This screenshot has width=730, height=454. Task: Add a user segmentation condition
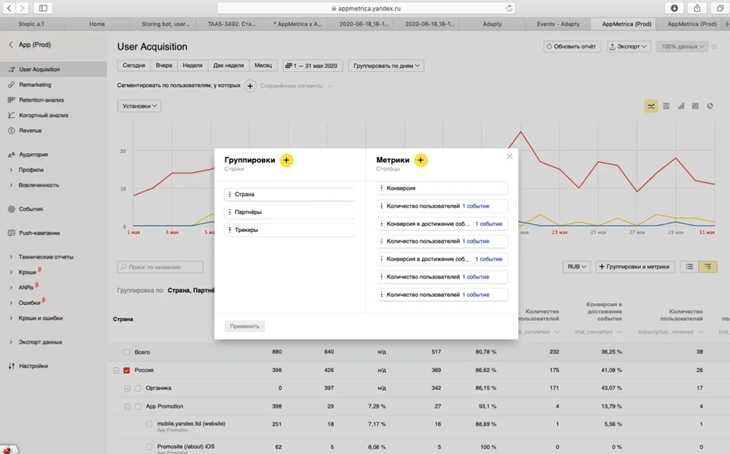250,86
